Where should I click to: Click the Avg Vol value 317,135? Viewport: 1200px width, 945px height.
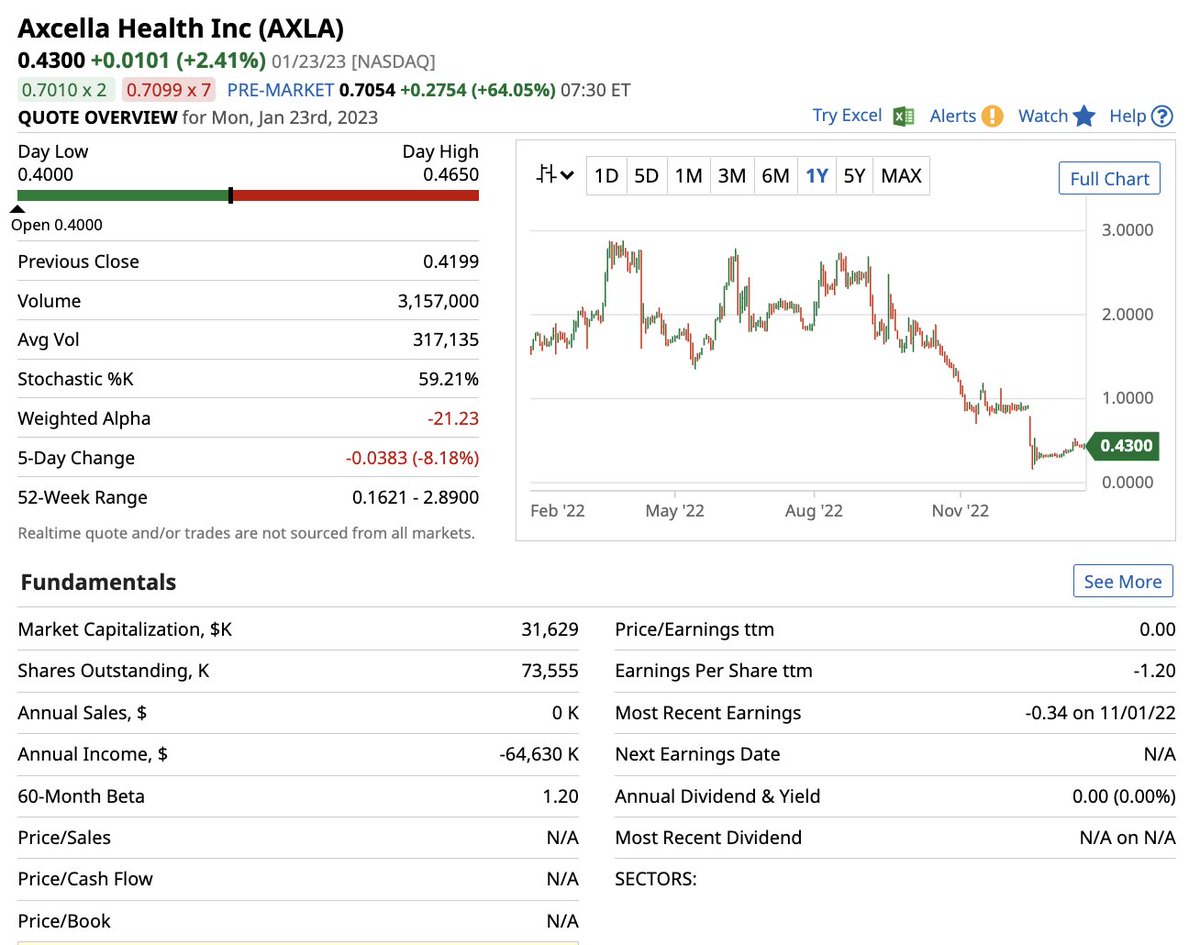point(446,340)
